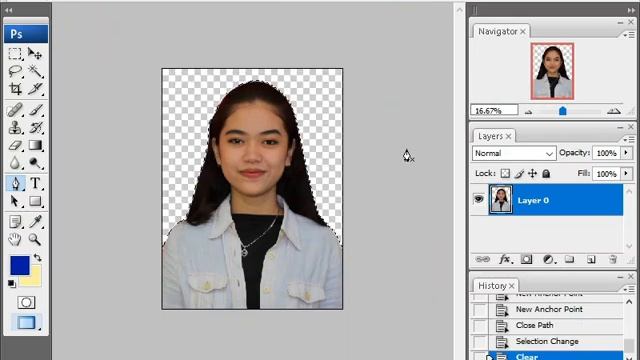Open the Normal blend mode dropdown

[514, 153]
